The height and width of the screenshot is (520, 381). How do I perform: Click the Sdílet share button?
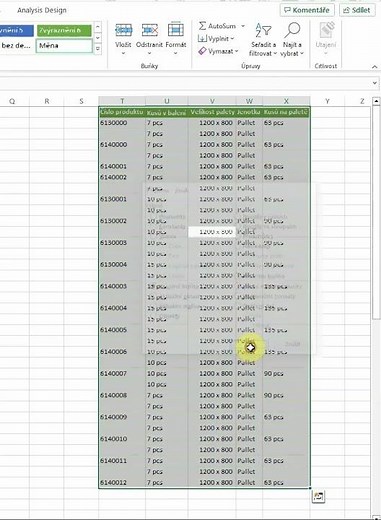tap(356, 10)
